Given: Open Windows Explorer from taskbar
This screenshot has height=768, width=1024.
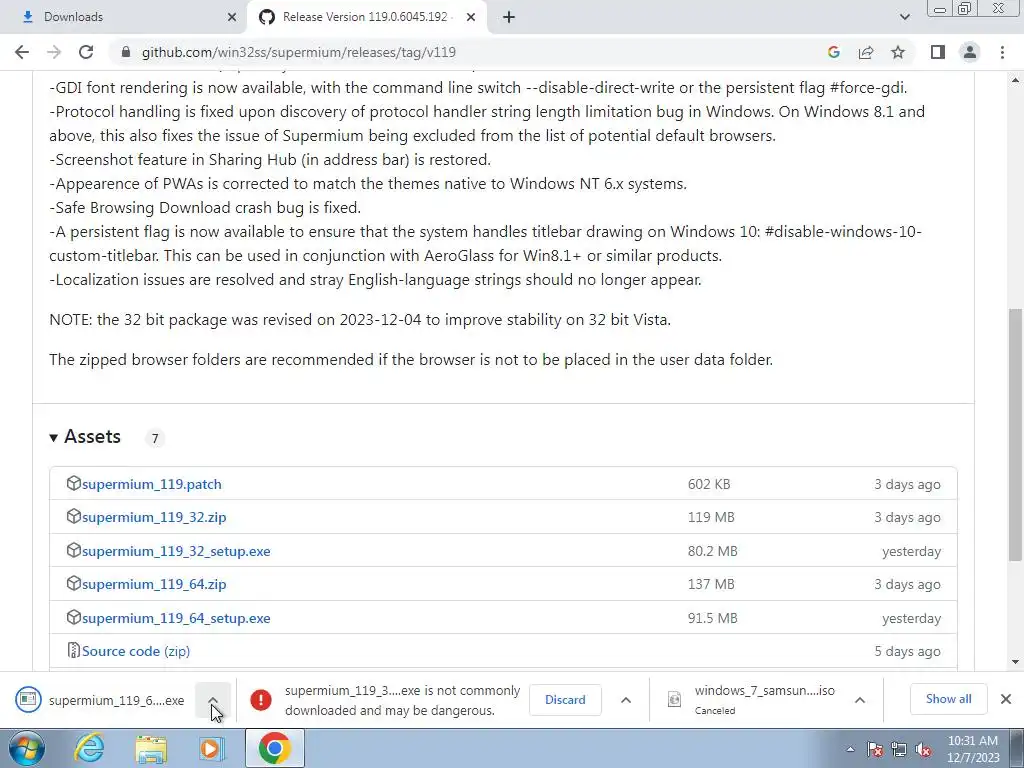Looking at the screenshot, I should pos(151,748).
